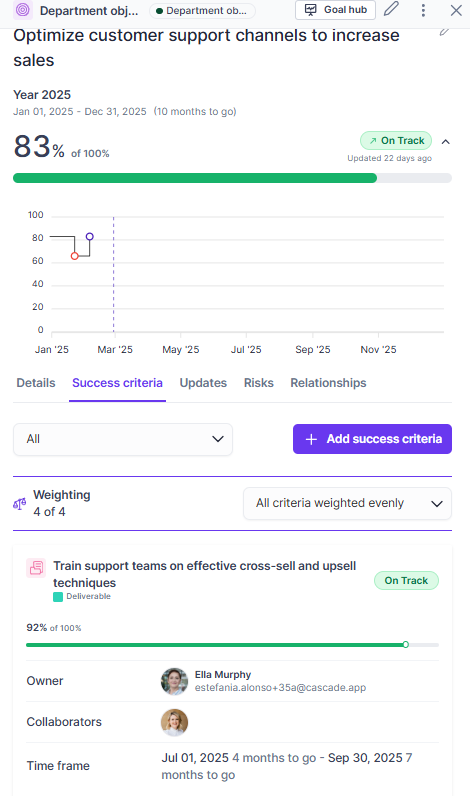Switch to the Details tab
Screen dimensions: 470x796
point(36,383)
